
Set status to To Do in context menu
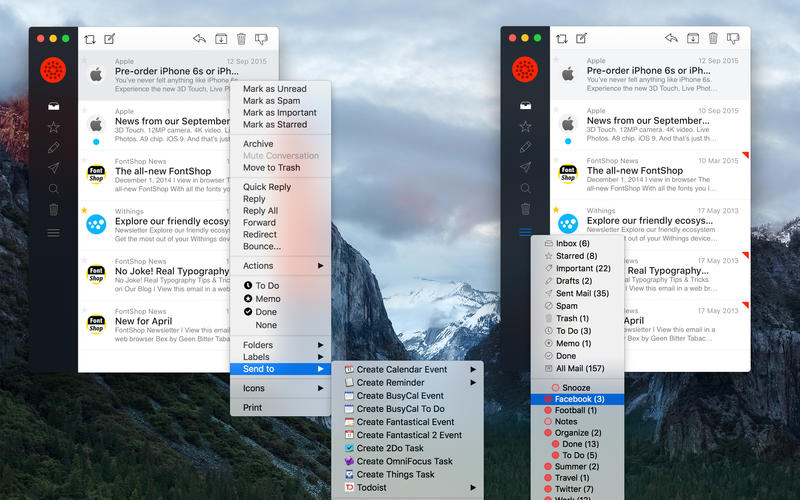coord(260,286)
